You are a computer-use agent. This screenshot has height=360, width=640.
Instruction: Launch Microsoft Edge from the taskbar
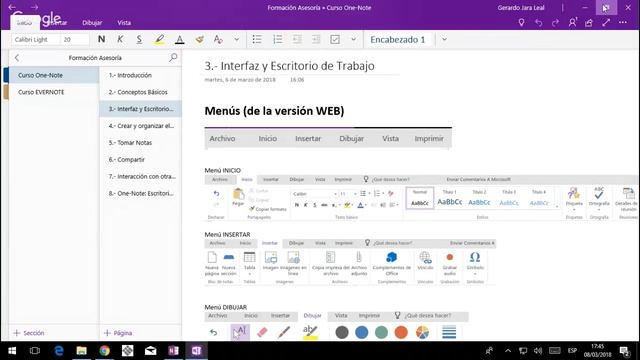(59, 351)
